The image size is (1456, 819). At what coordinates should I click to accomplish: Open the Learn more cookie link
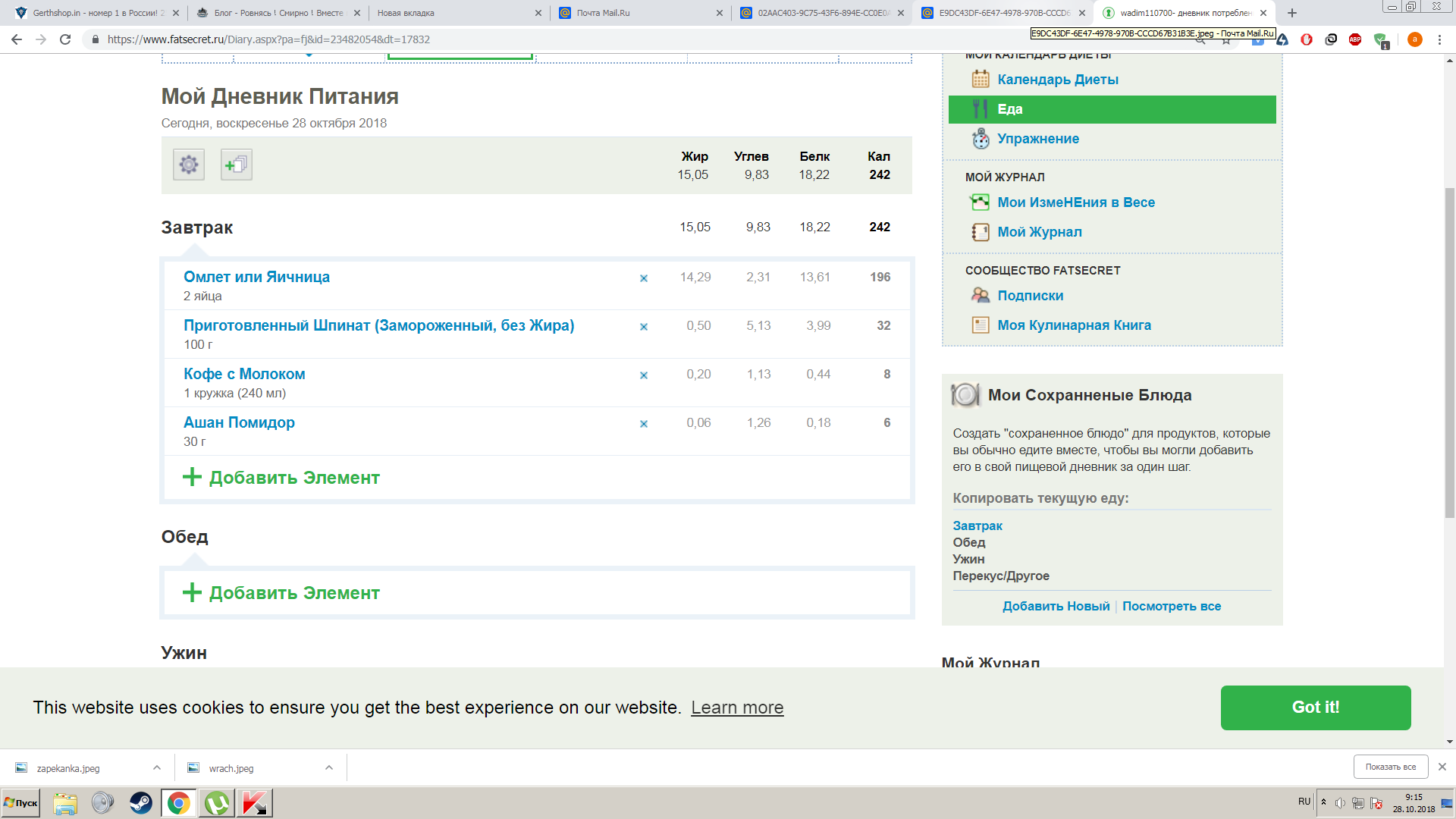click(737, 708)
